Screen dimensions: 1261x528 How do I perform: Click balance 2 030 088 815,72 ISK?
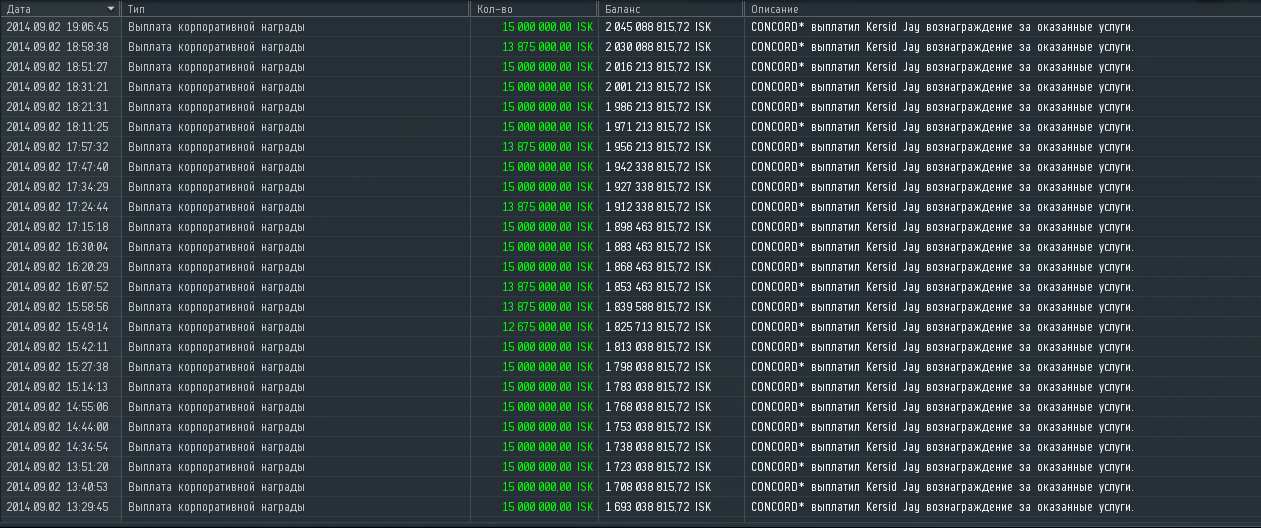(x=658, y=47)
